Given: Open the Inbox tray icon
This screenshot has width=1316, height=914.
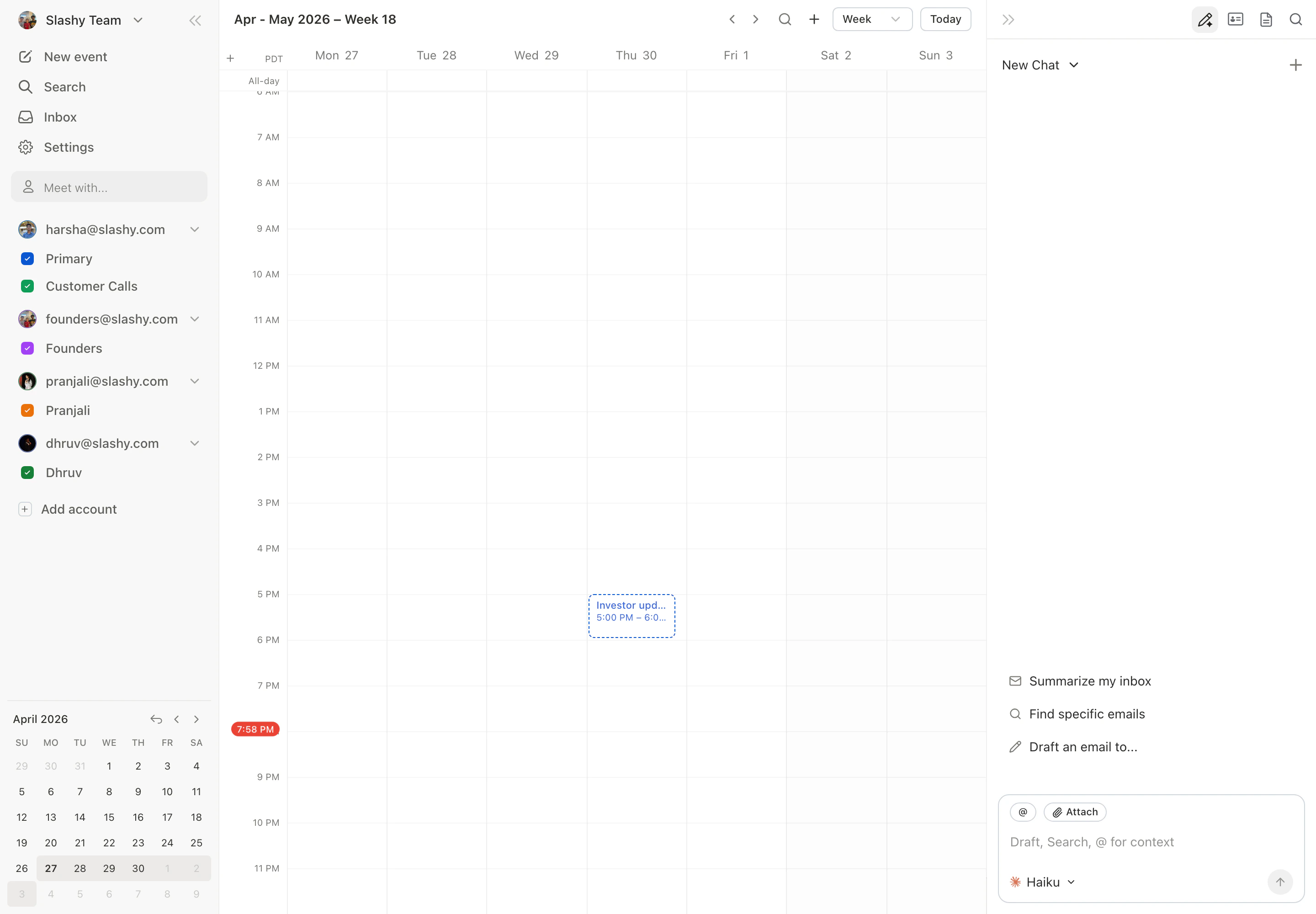Looking at the screenshot, I should point(25,117).
